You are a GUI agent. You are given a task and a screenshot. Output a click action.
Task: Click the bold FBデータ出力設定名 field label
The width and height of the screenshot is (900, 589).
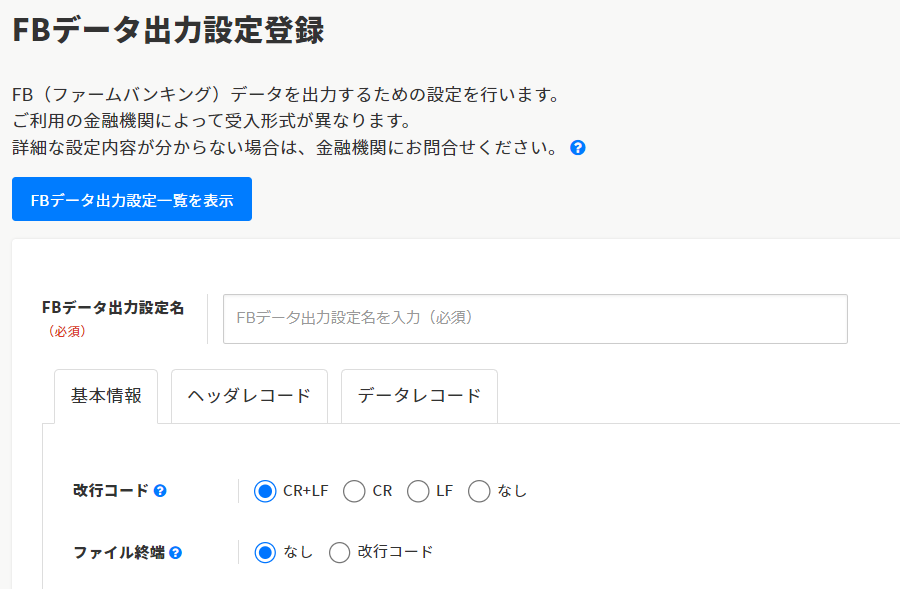click(x=113, y=308)
